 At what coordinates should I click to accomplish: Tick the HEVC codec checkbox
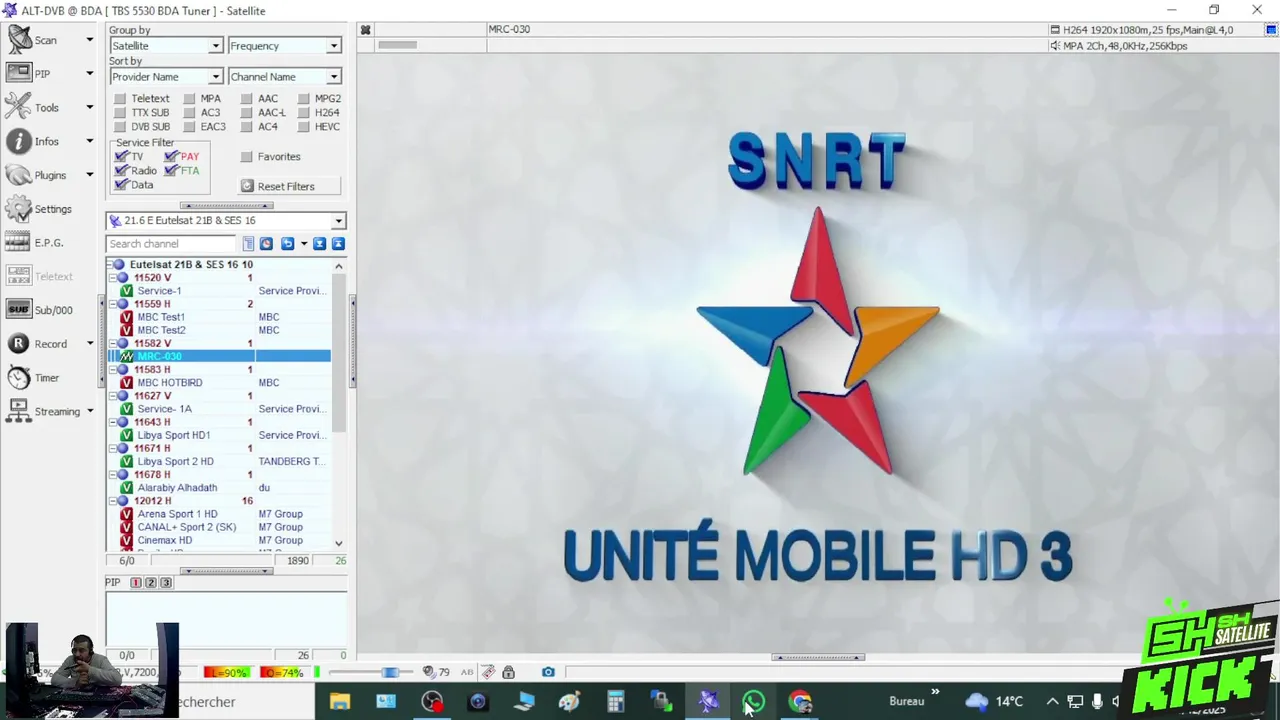(x=304, y=127)
